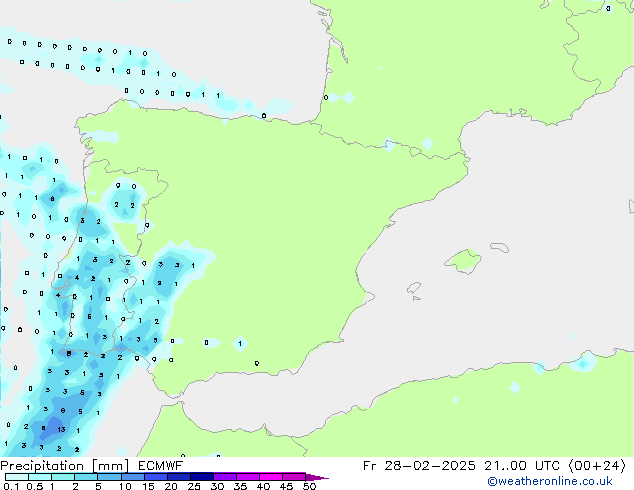634x490 pixels.
Task: Click the '40' legend scale label
Action: (263, 486)
